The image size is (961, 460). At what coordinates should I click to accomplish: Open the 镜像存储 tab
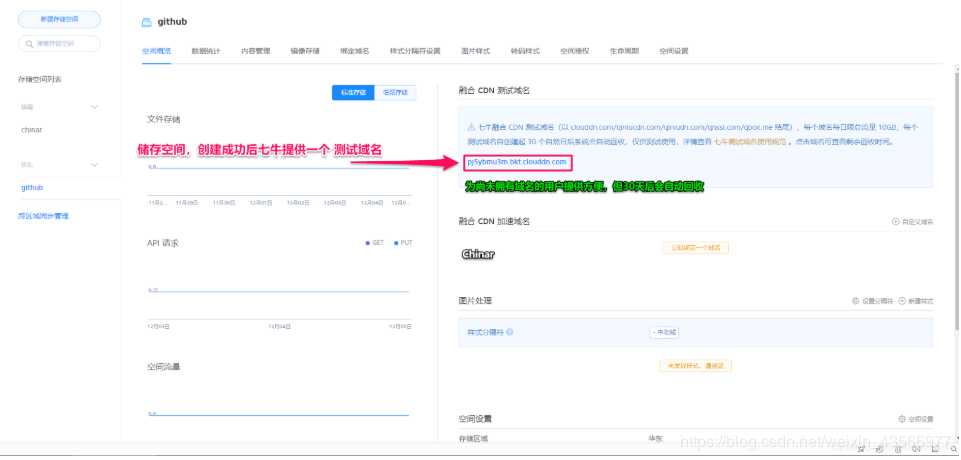tap(305, 51)
